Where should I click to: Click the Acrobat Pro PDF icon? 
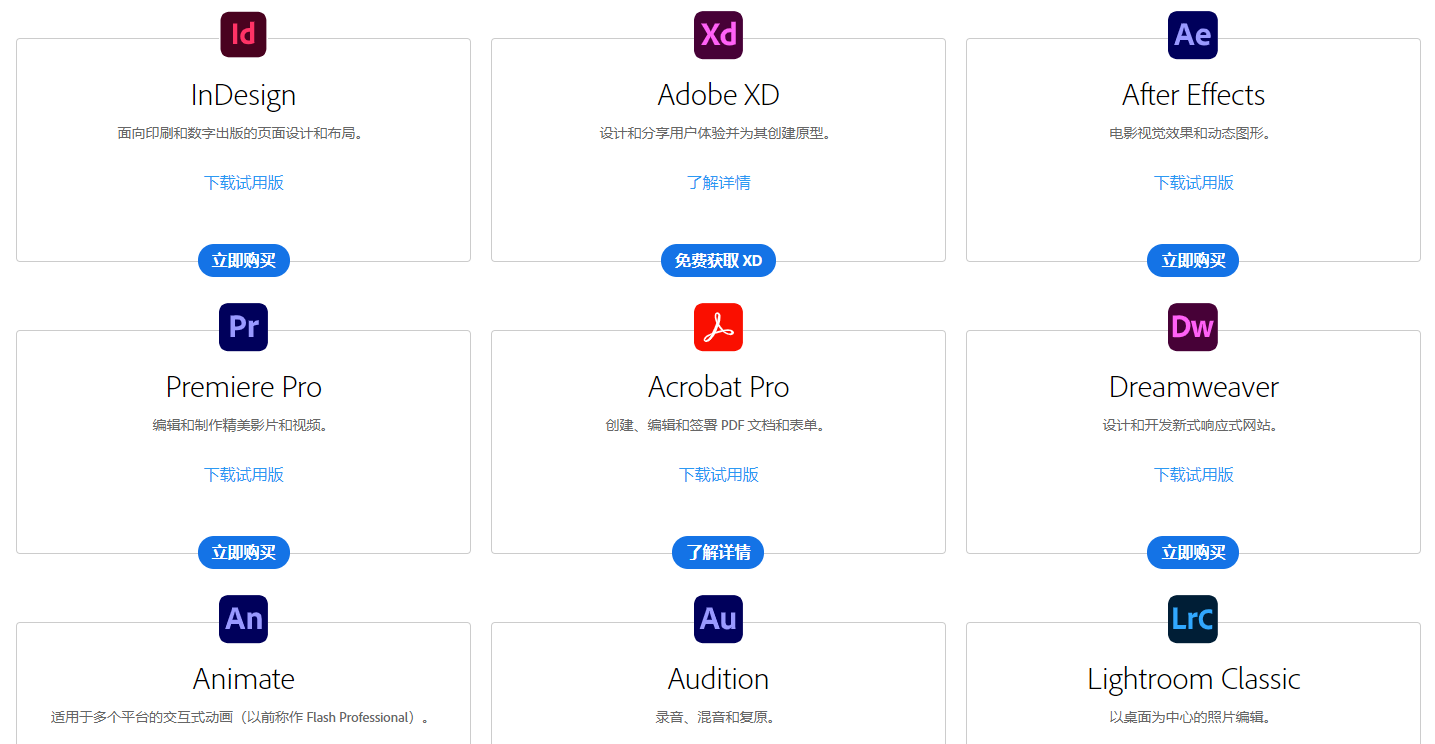coord(718,327)
